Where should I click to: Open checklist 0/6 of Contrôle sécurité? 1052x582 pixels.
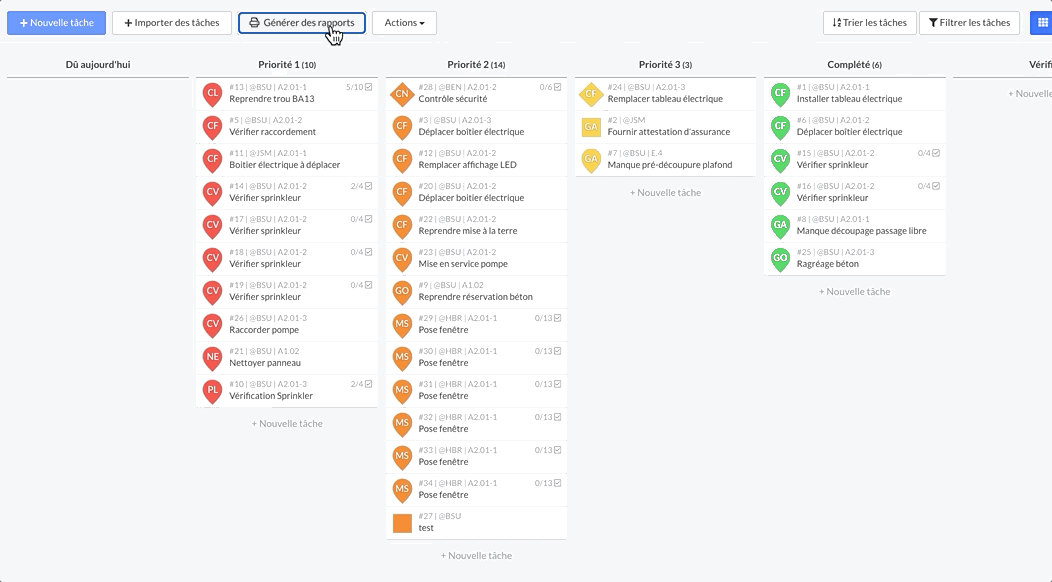[550, 87]
